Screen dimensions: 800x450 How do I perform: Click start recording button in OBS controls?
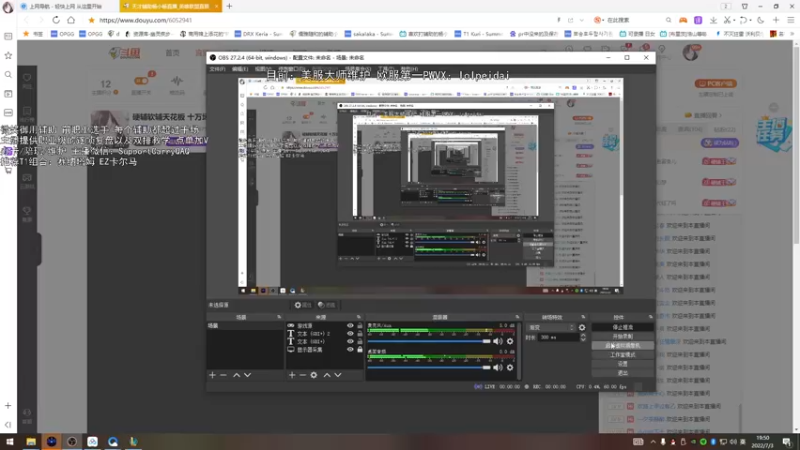tap(622, 336)
